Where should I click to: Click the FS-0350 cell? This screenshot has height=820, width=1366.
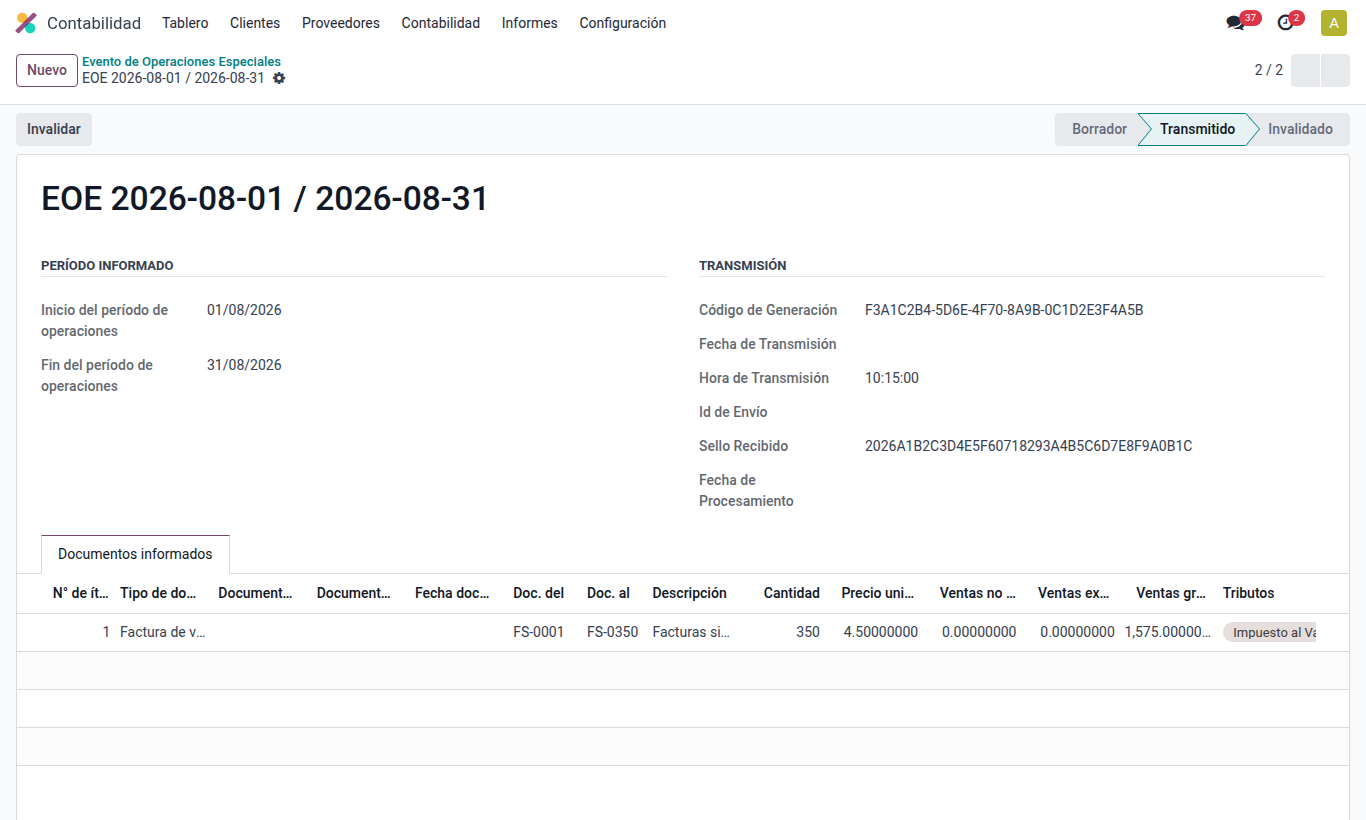[612, 632]
